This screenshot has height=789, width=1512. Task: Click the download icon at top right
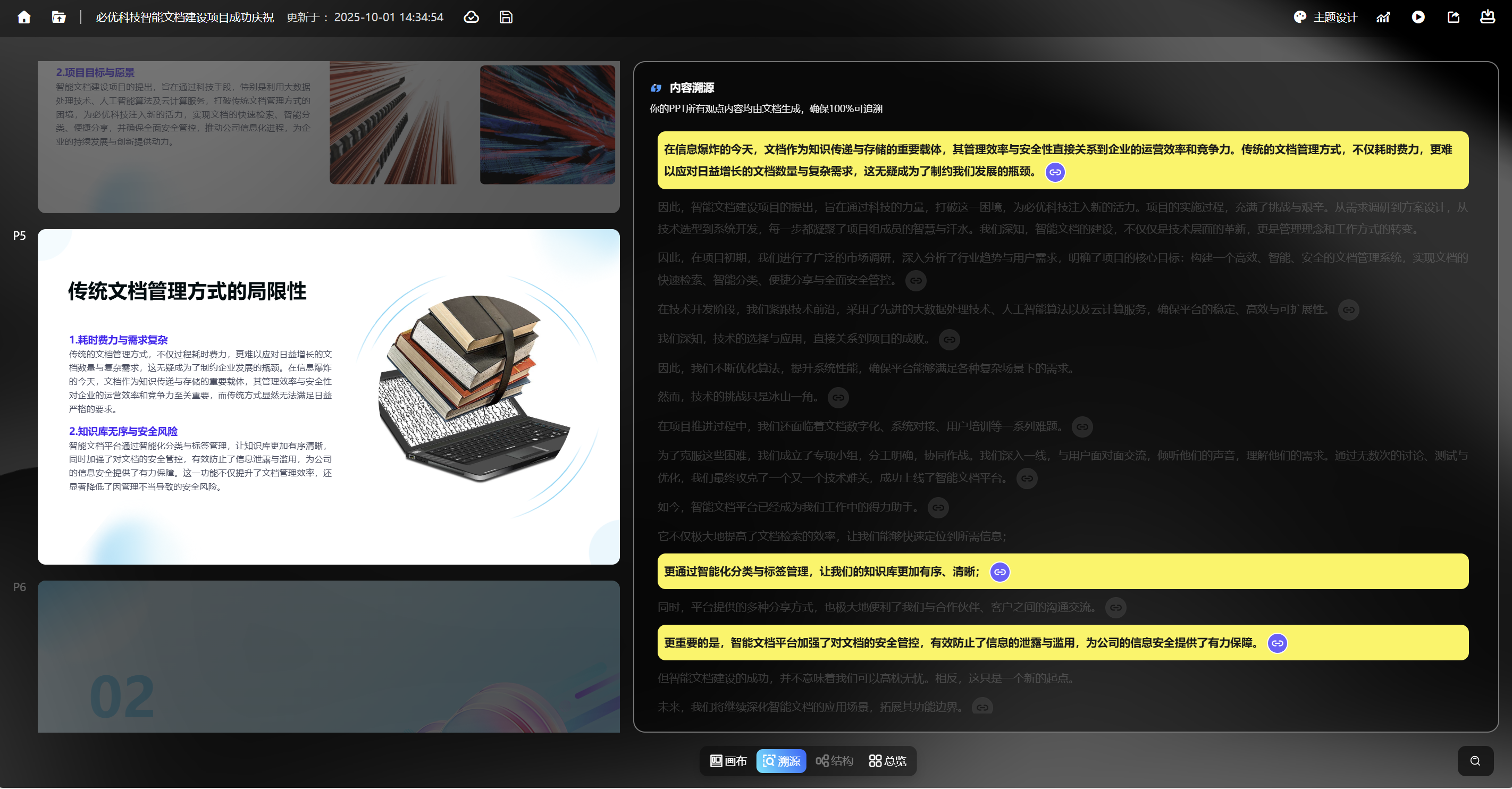[x=1488, y=17]
